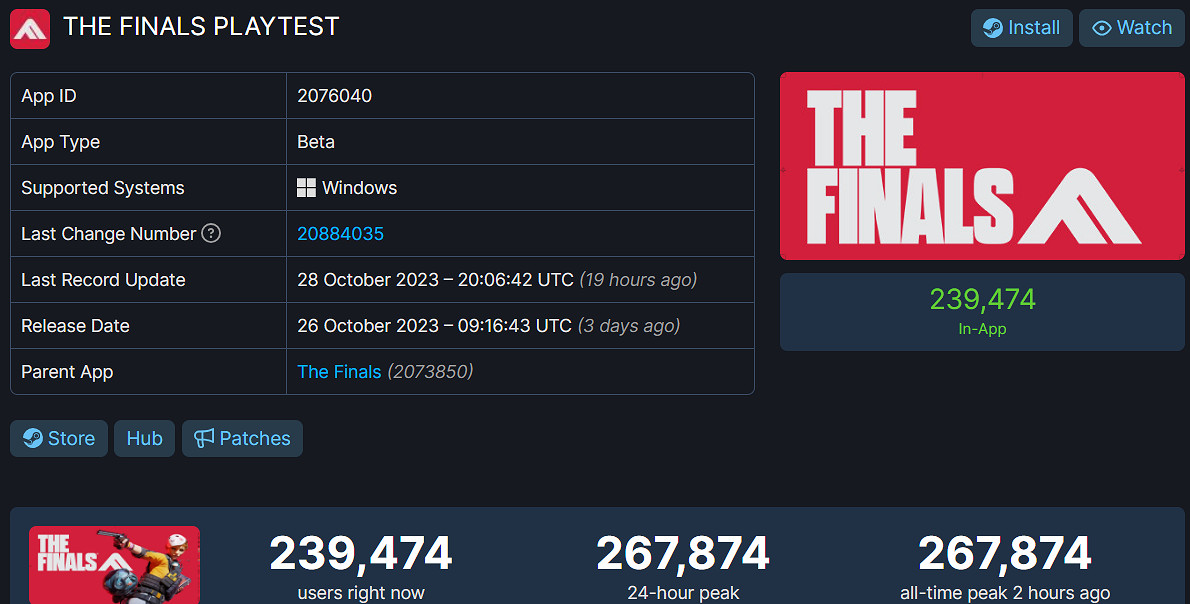The width and height of the screenshot is (1190, 604).
Task: Click the price tag icon on the Patches button
Action: coord(203,438)
